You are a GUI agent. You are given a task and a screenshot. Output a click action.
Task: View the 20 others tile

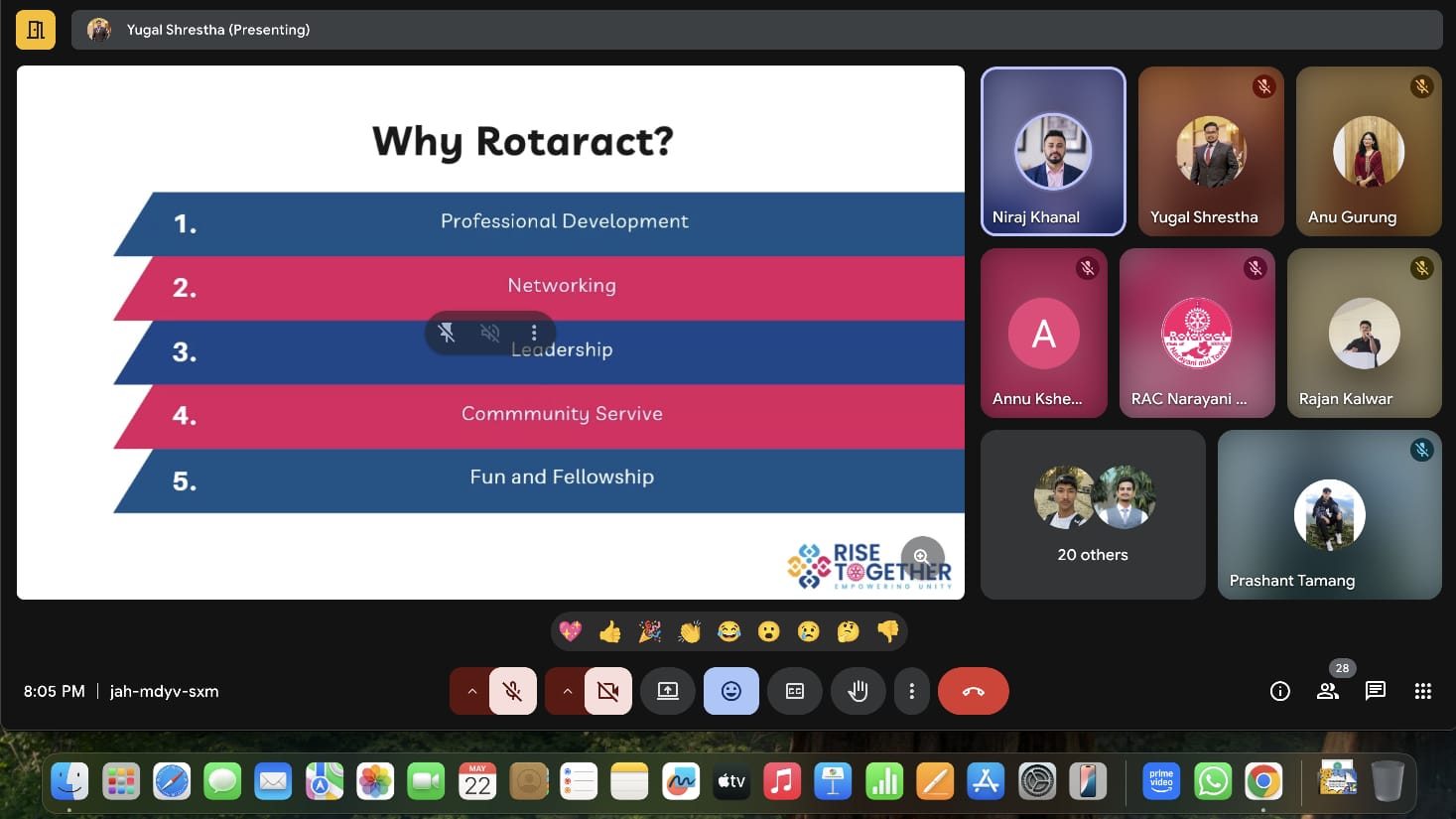point(1092,514)
